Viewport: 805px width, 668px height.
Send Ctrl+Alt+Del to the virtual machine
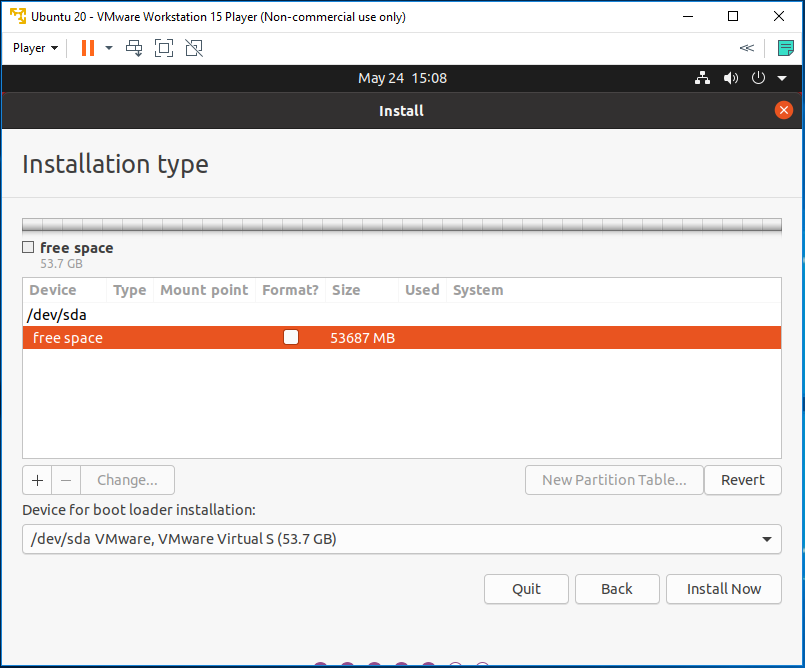tap(135, 48)
